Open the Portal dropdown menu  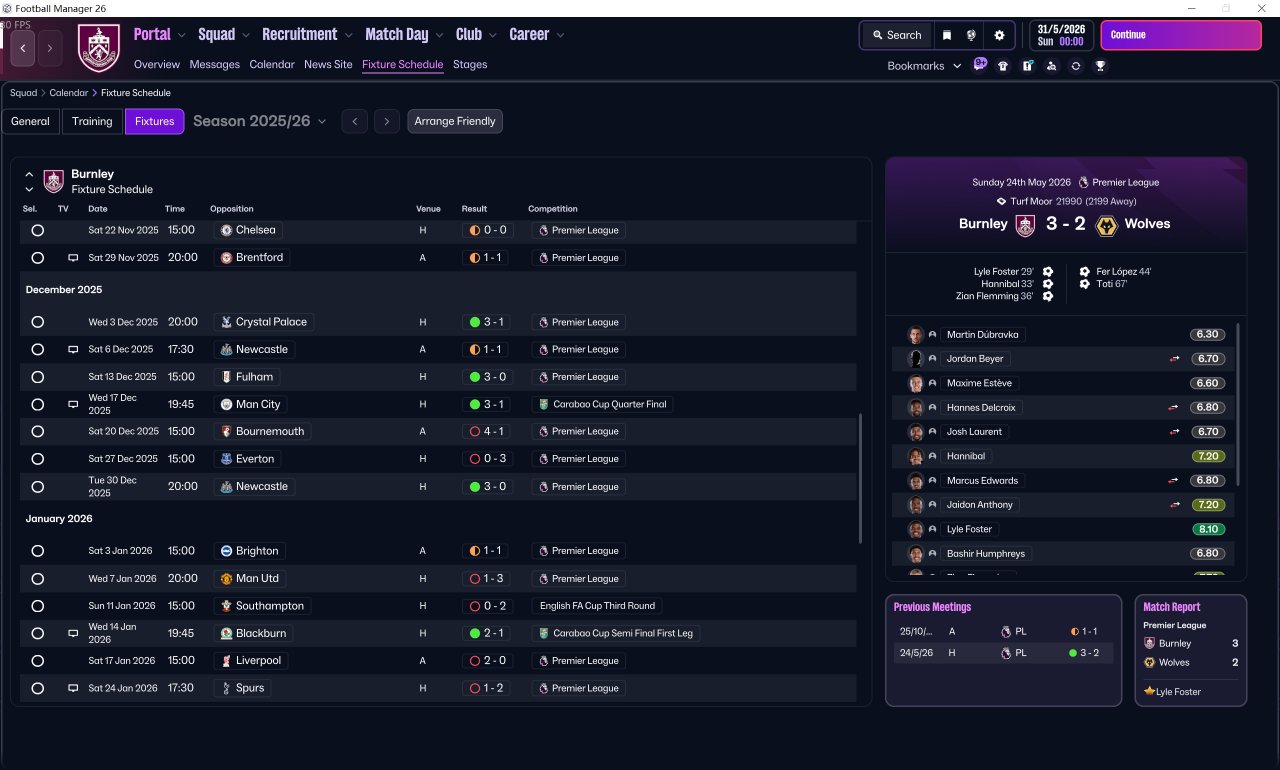coord(160,34)
